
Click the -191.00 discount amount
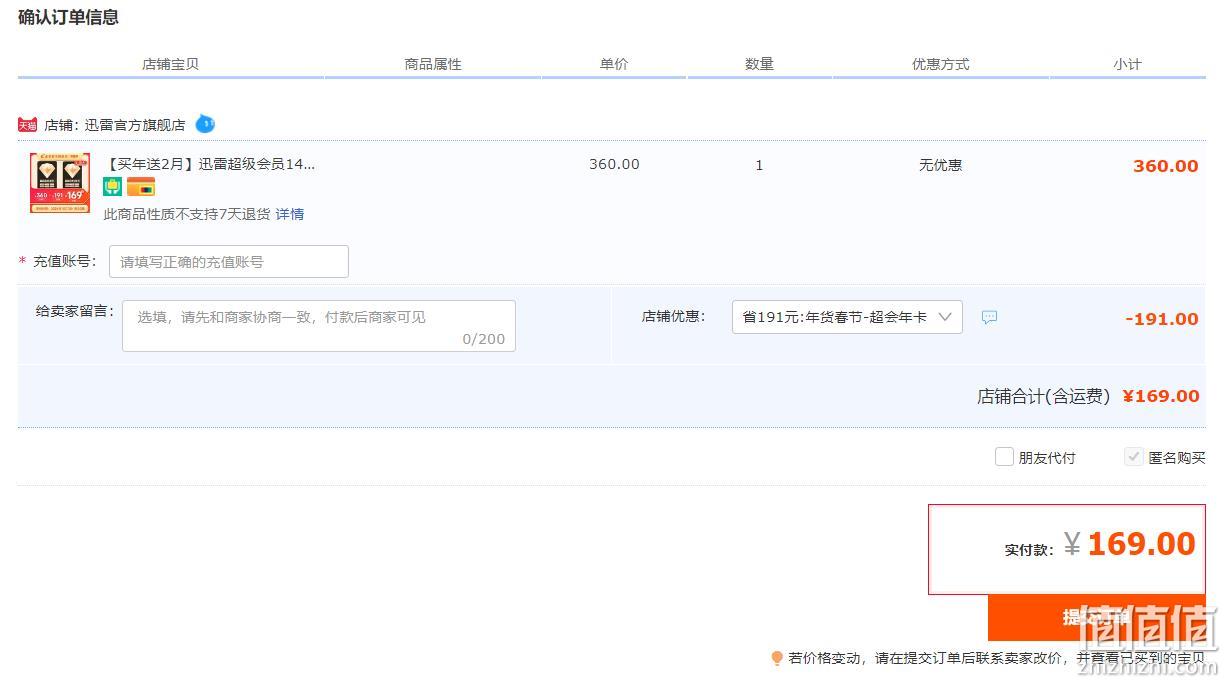point(1161,319)
